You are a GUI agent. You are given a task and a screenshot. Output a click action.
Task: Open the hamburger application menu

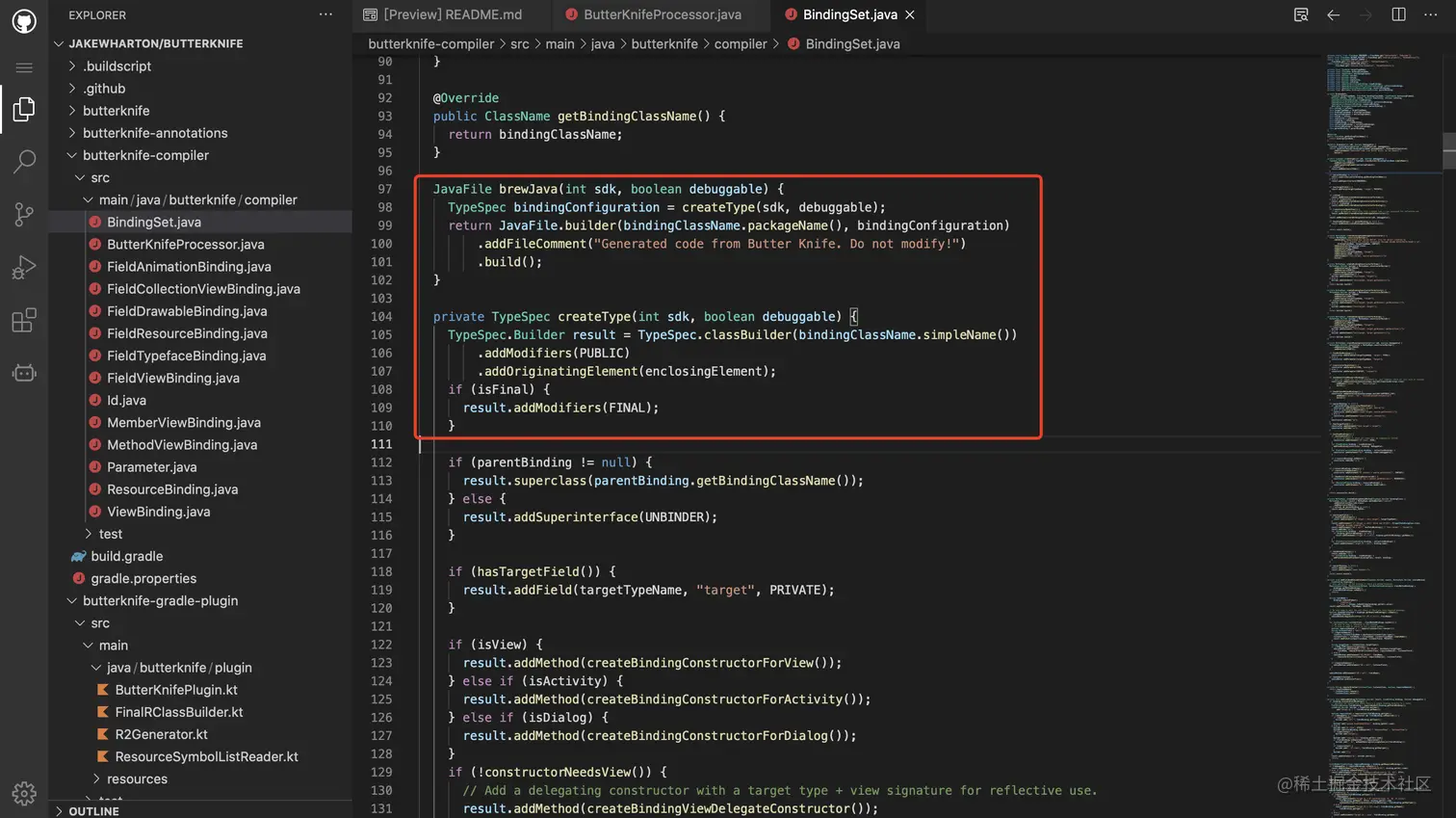point(24,67)
